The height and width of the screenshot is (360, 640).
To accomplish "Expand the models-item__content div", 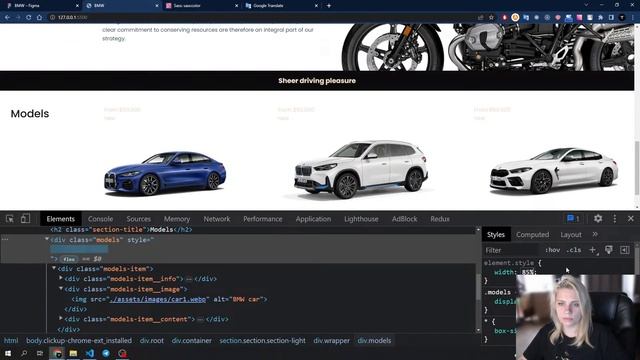I will [61, 319].
